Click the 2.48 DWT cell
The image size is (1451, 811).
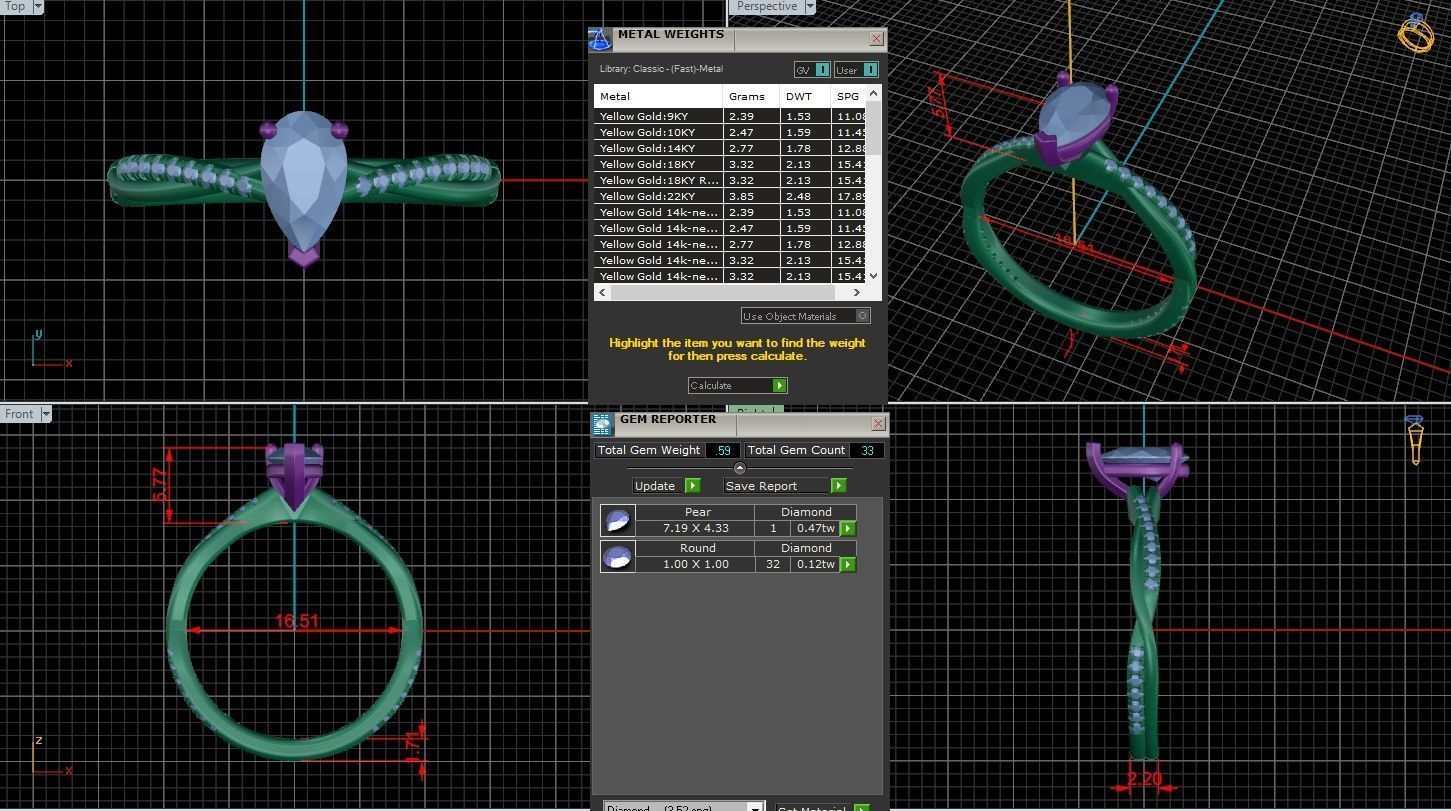click(806, 196)
